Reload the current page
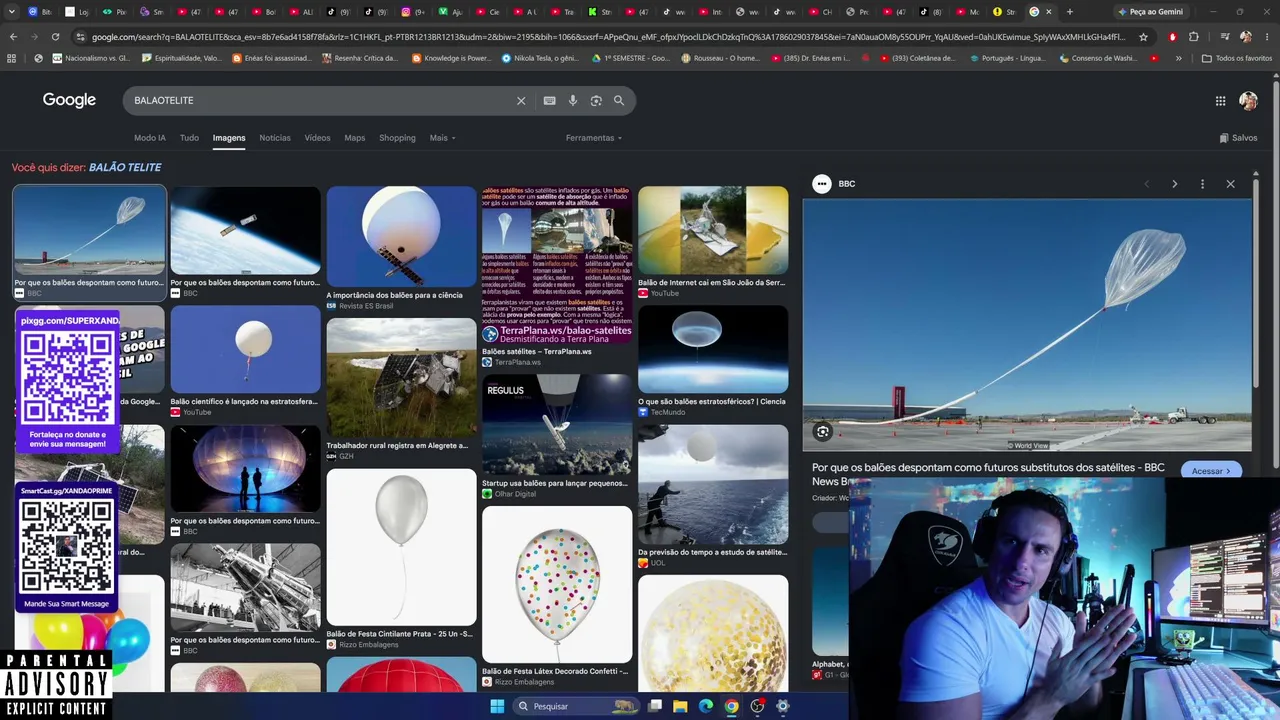Image resolution: width=1280 pixels, height=720 pixels. 55,37
